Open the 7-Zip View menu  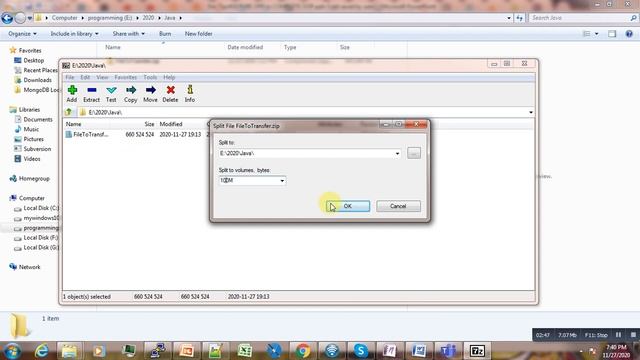pyautogui.click(x=102, y=77)
